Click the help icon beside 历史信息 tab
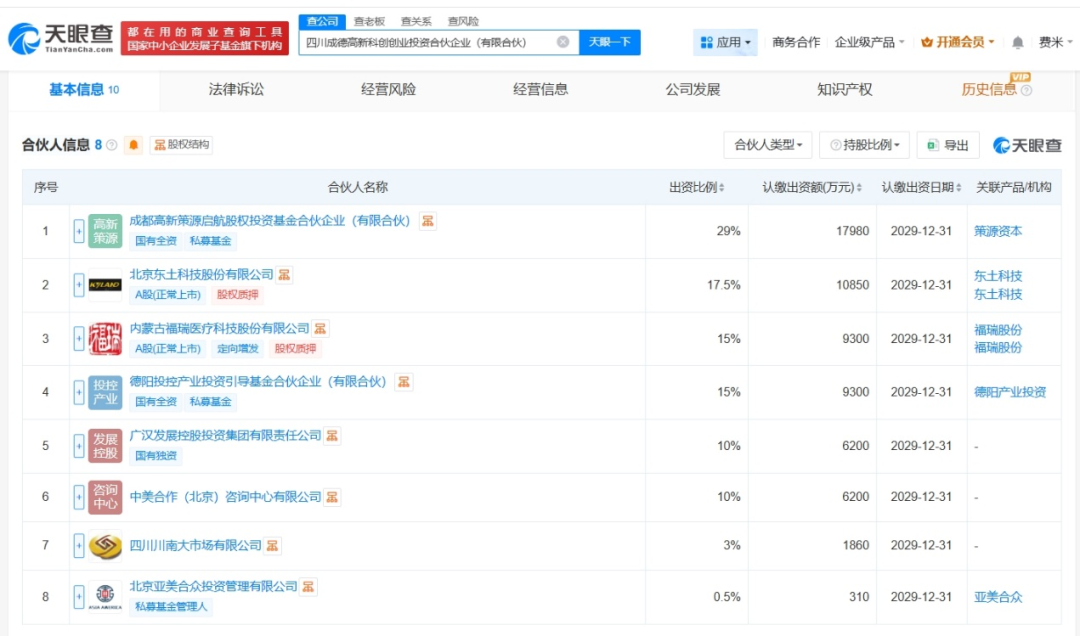1080x636 pixels. pos(1026,91)
